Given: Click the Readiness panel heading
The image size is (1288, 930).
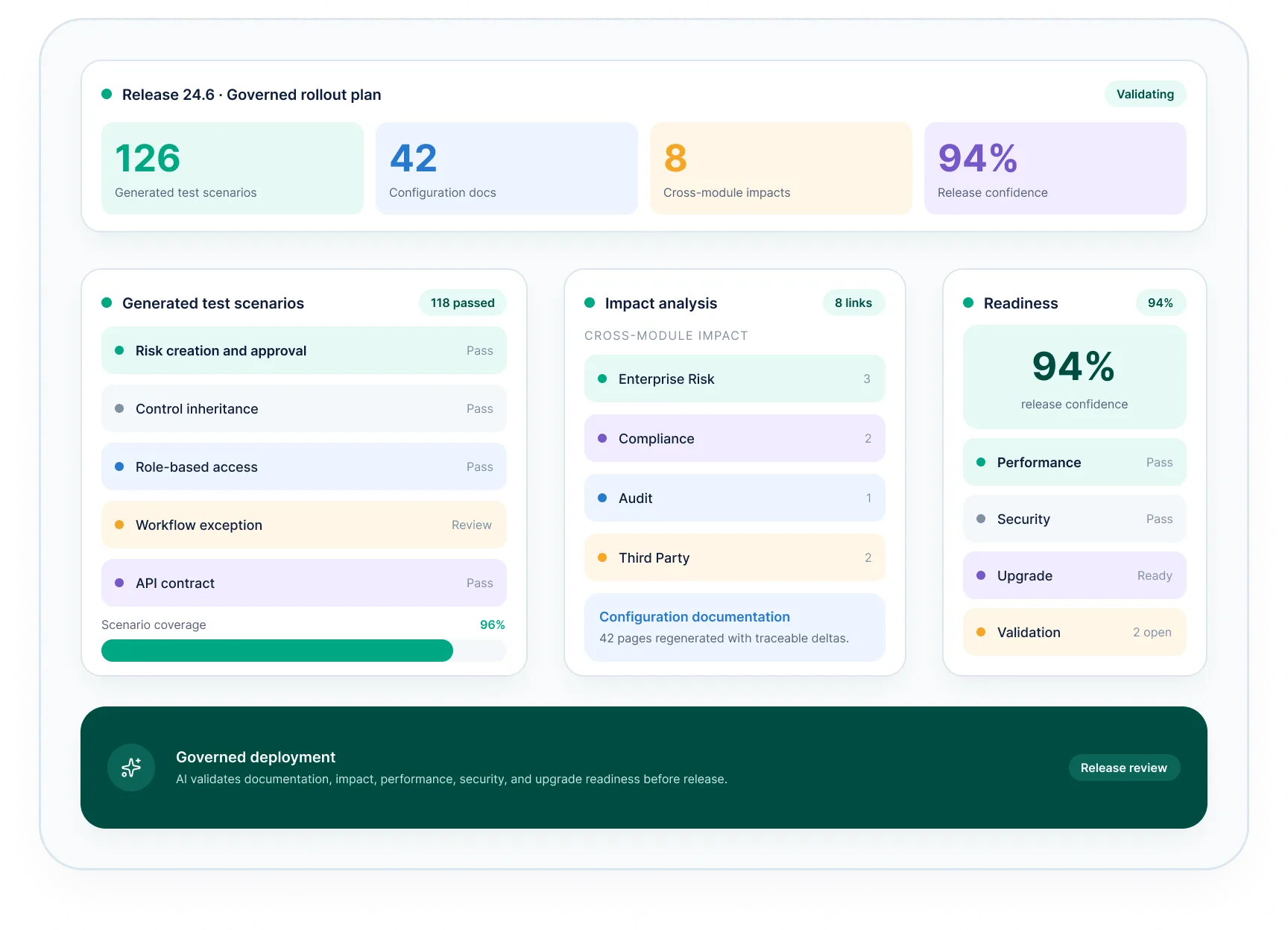Looking at the screenshot, I should (1021, 303).
